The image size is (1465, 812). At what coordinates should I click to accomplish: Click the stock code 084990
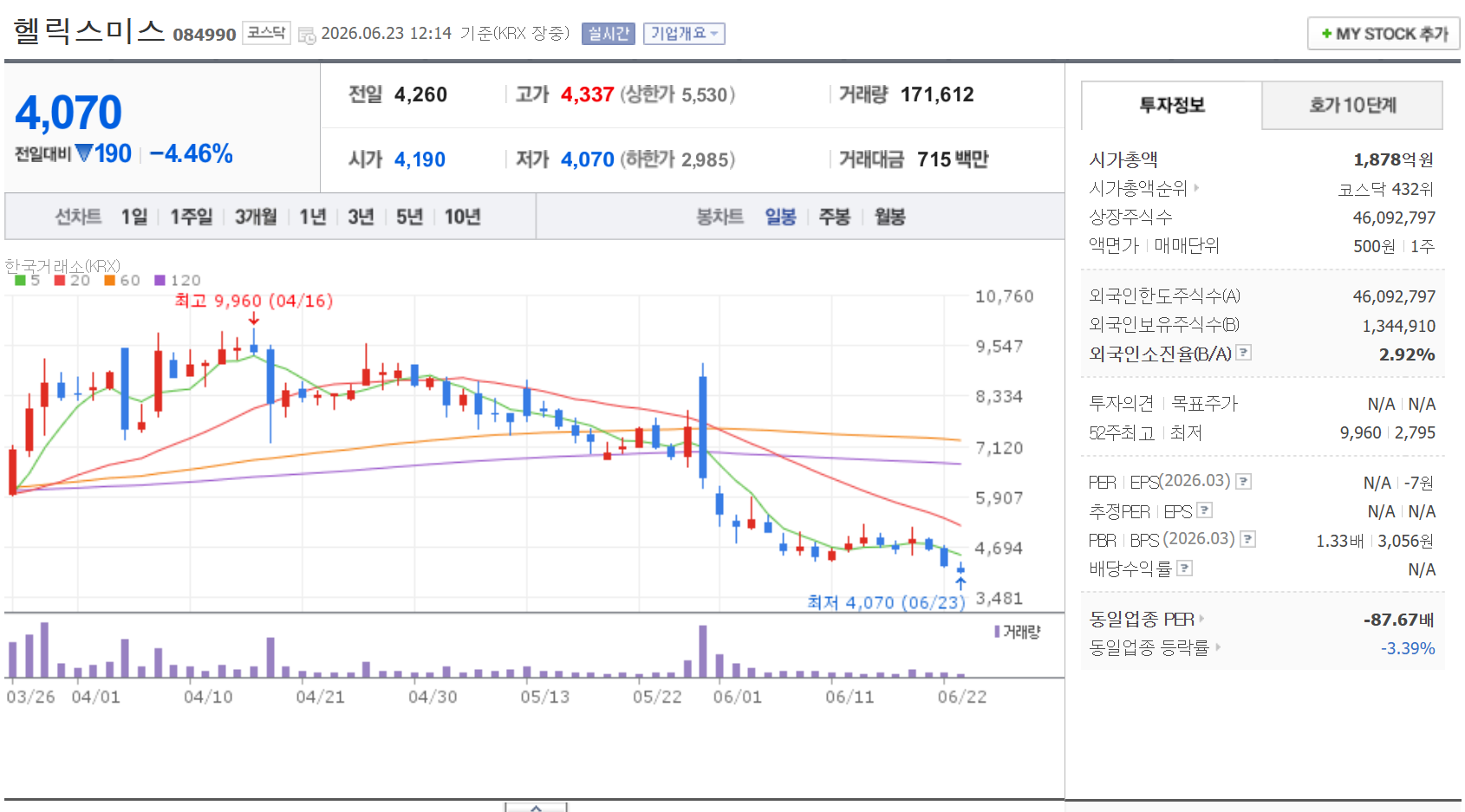point(205,35)
